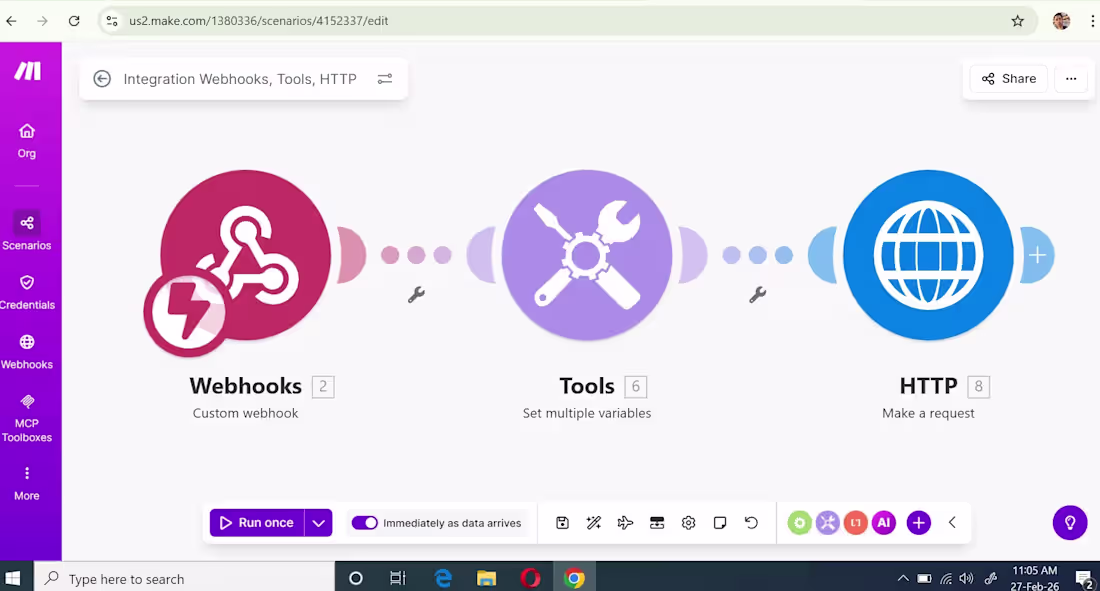
Task: Open scenario inputs and outputs icon
Action: (657, 522)
